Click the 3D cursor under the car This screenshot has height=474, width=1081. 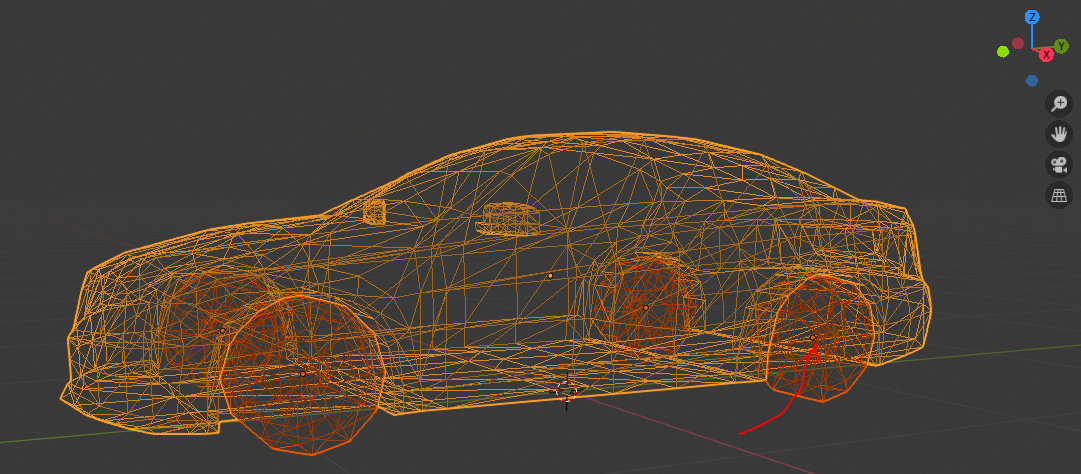tap(567, 389)
